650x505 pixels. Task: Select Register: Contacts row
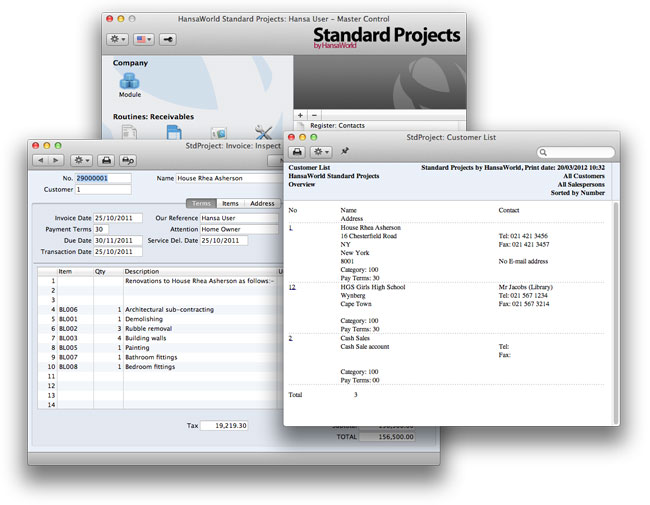(378, 125)
